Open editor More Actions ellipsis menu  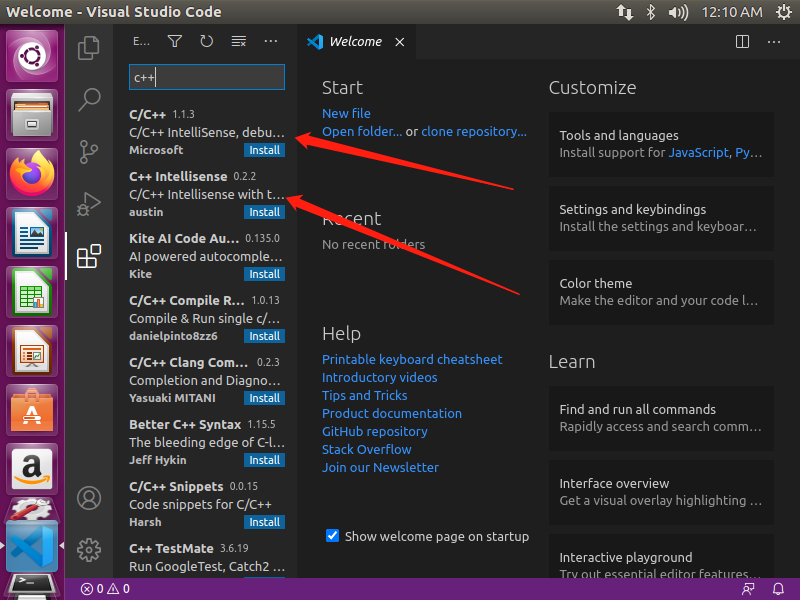(x=773, y=41)
